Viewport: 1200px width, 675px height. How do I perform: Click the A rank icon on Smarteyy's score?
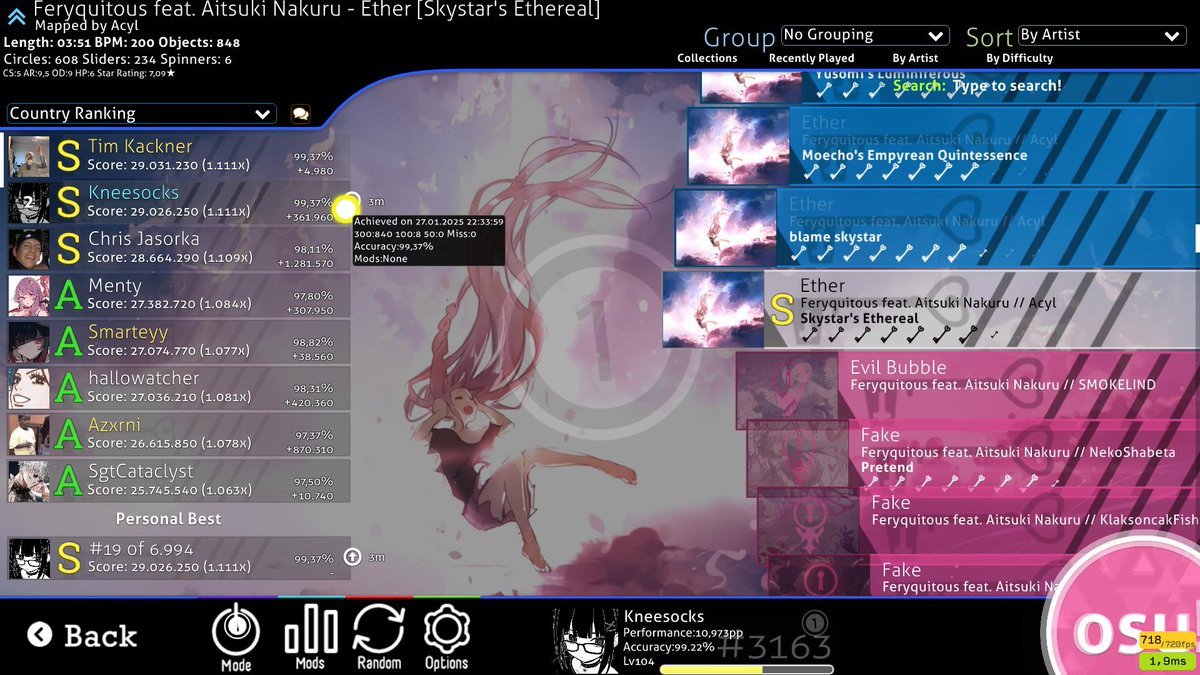pos(67,342)
